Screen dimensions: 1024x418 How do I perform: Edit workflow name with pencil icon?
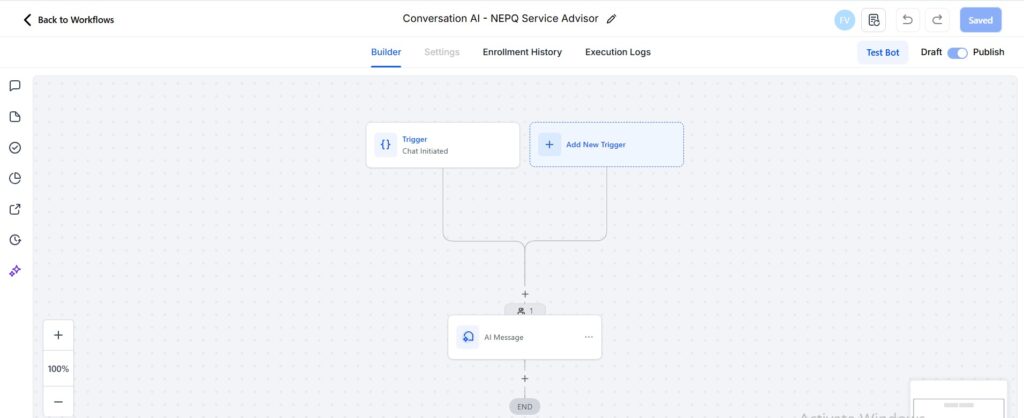(x=611, y=19)
